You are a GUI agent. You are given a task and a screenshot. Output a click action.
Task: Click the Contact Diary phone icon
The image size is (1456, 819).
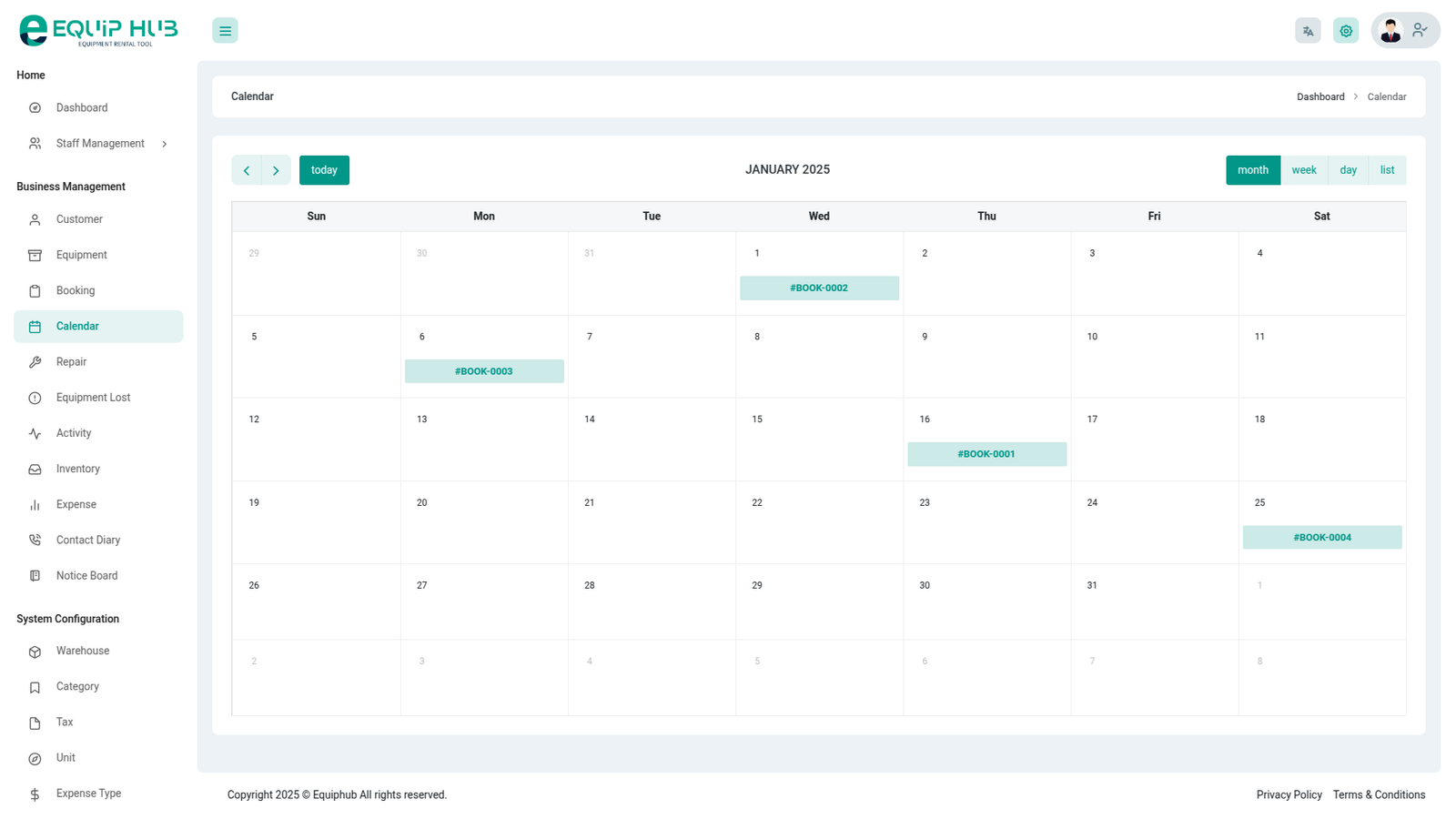pos(35,541)
